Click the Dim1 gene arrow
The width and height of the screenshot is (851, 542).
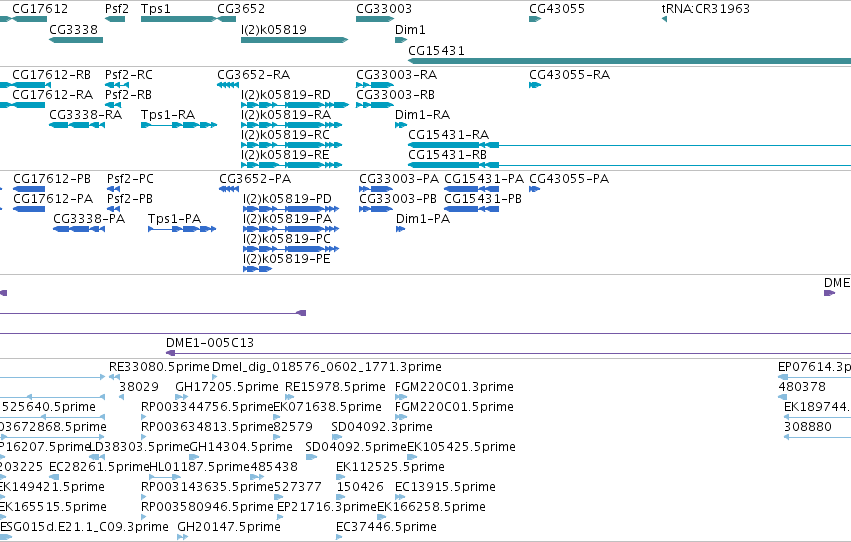(x=401, y=40)
